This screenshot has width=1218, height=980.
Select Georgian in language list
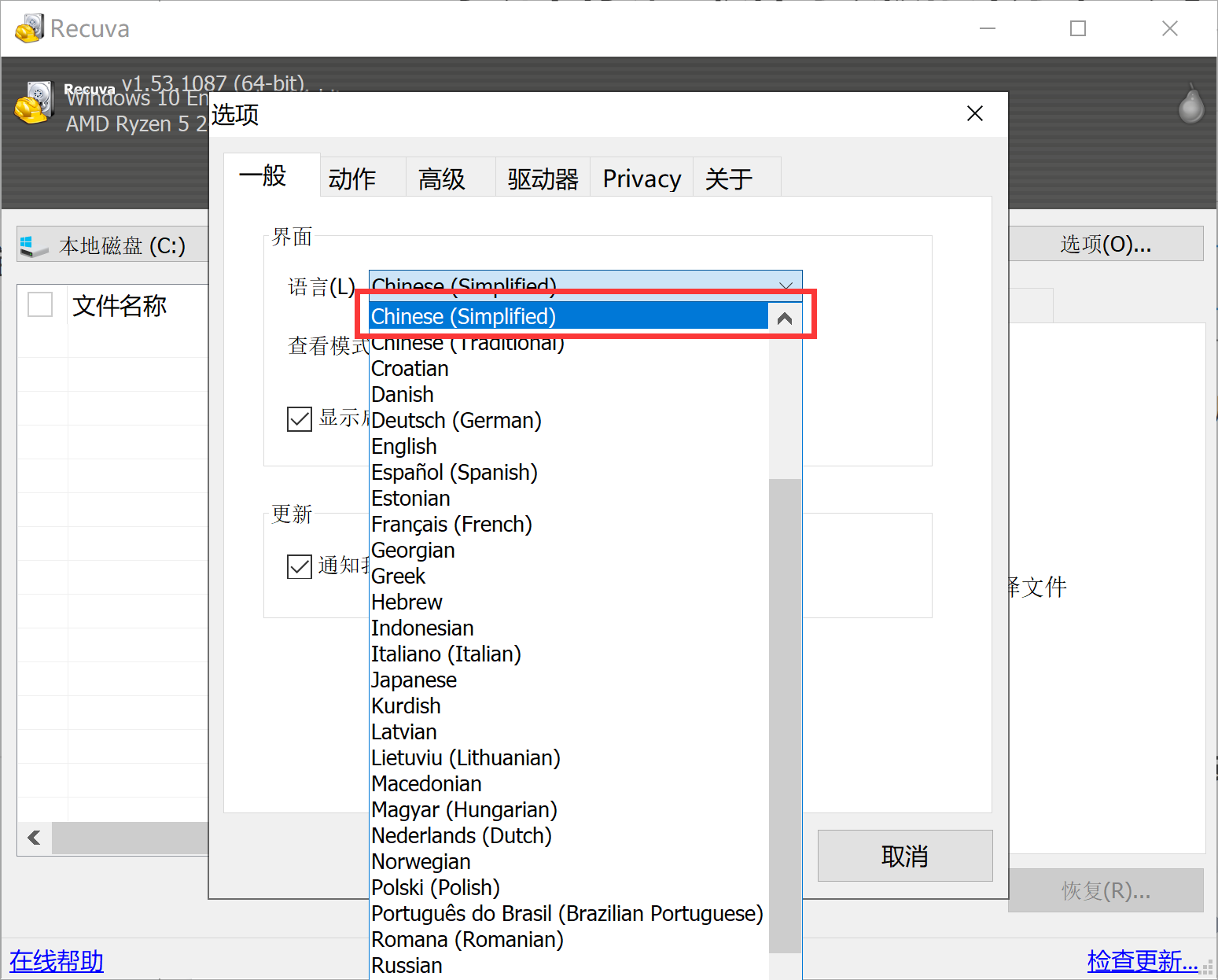pos(569,550)
